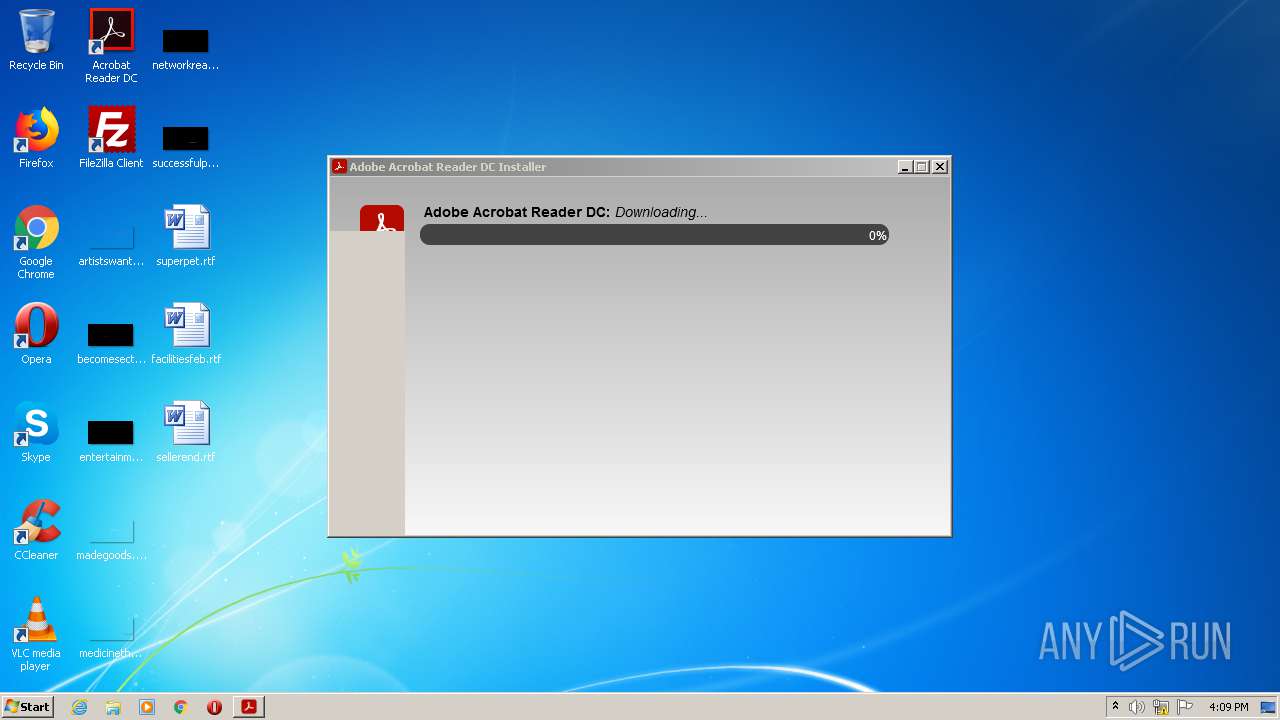Open the network tray icon
Viewport: 1280px width, 720px height.
(x=1161, y=707)
